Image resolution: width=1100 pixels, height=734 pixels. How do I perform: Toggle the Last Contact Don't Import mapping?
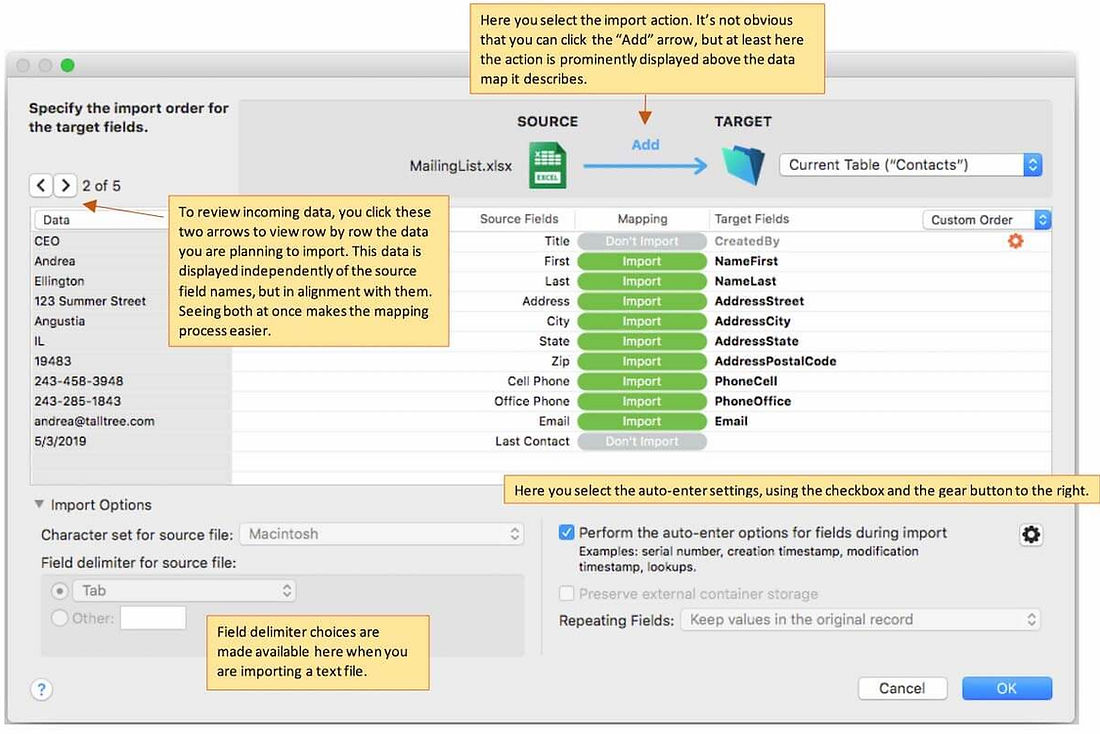[x=641, y=441]
